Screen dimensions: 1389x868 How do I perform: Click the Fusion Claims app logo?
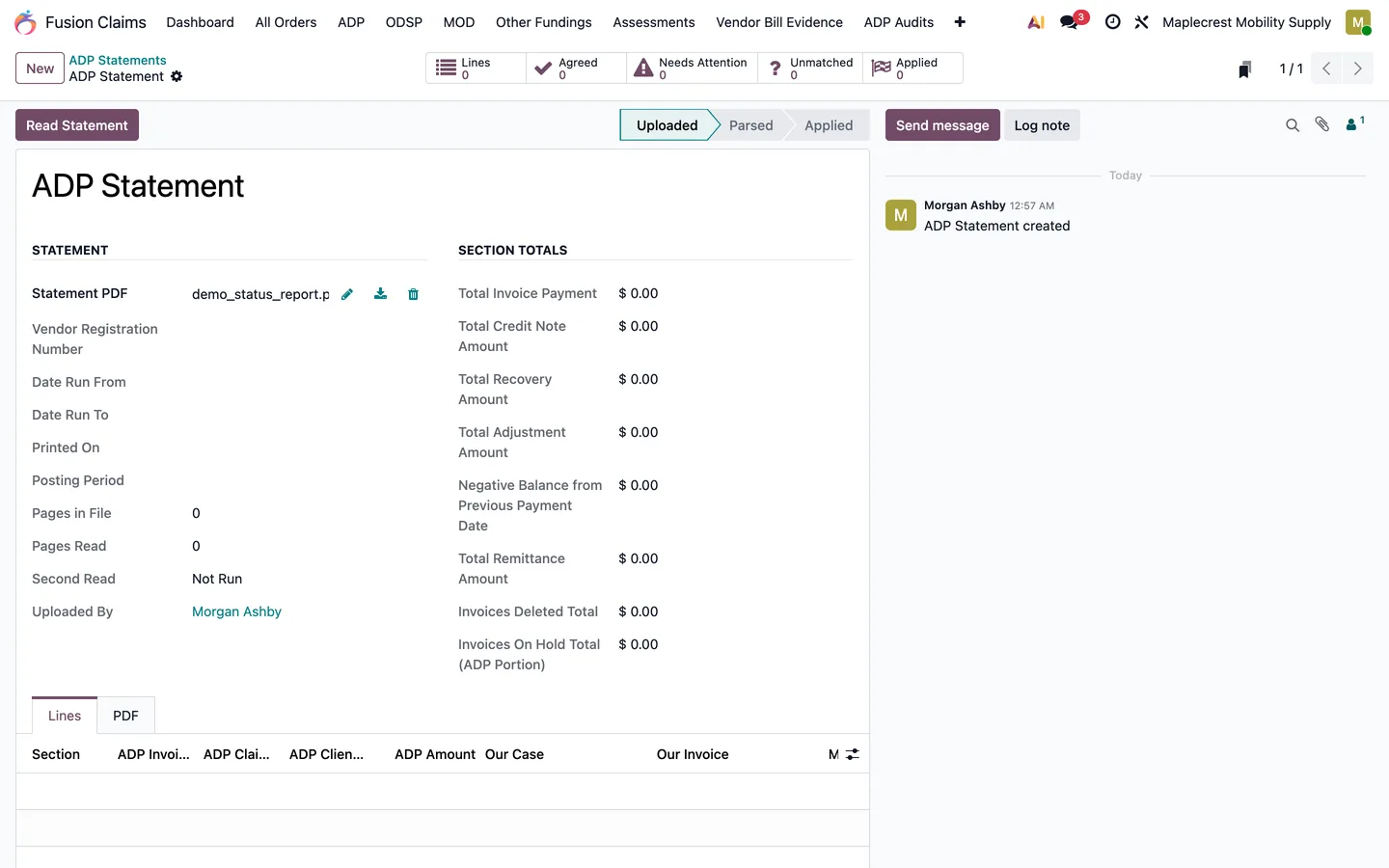26,22
